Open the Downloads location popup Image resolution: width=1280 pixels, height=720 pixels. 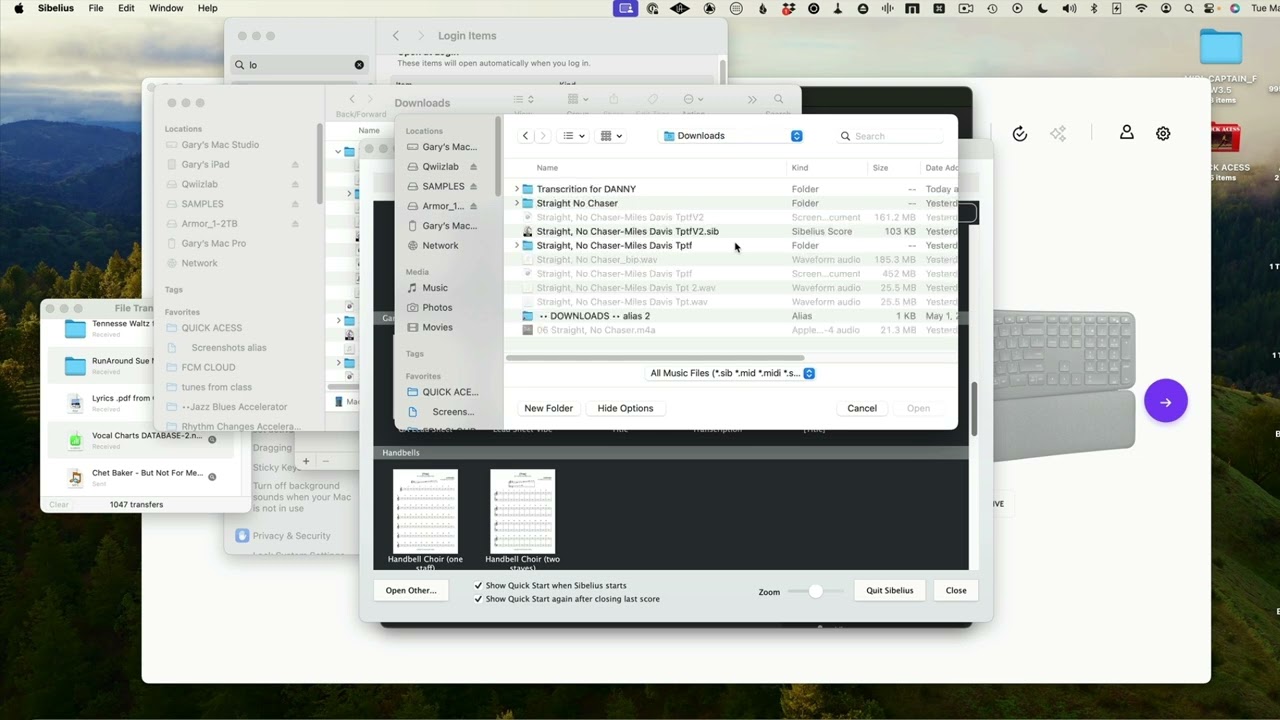coord(732,136)
